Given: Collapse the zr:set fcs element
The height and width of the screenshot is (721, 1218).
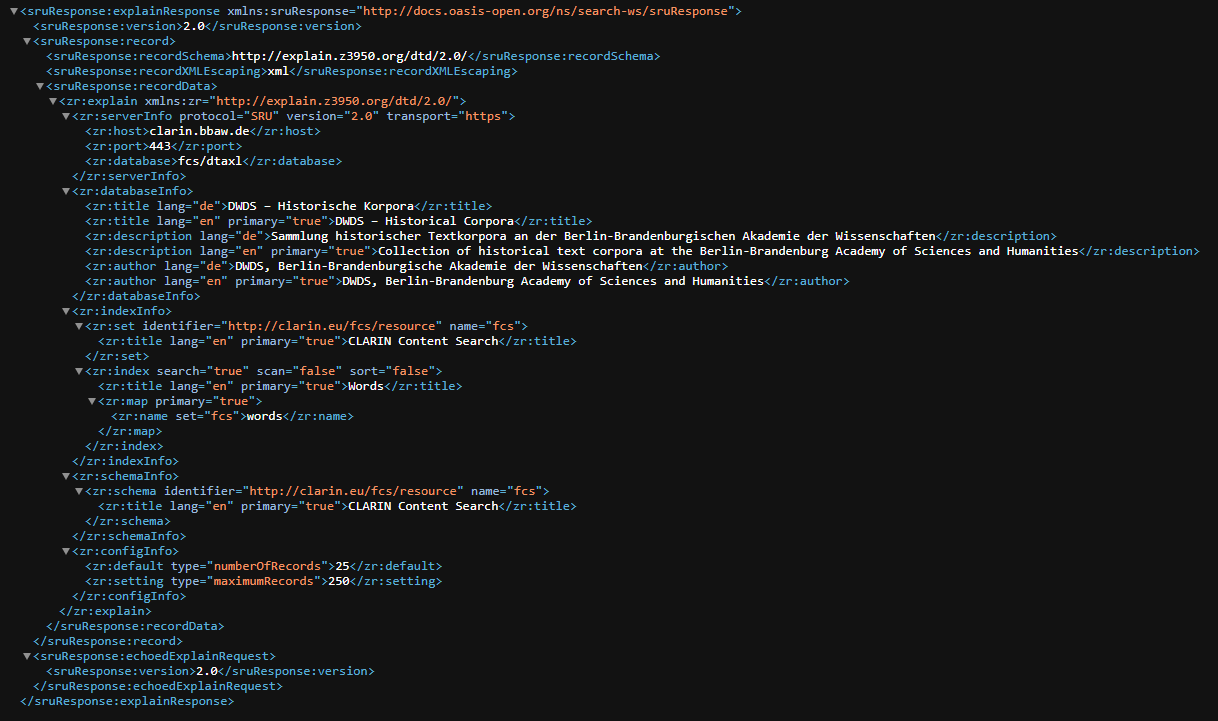Looking at the screenshot, I should coord(78,326).
